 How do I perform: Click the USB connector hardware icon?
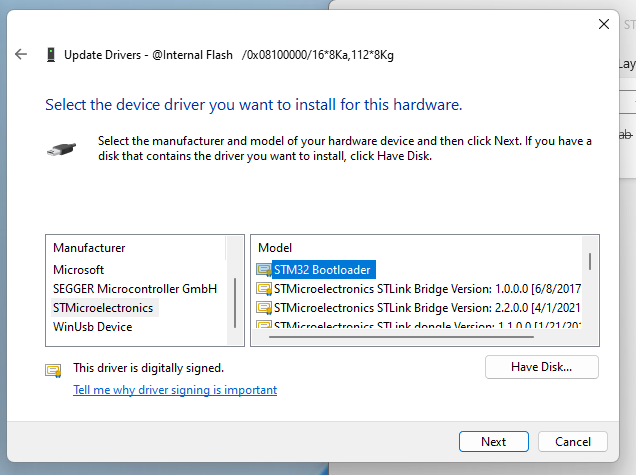click(61, 149)
